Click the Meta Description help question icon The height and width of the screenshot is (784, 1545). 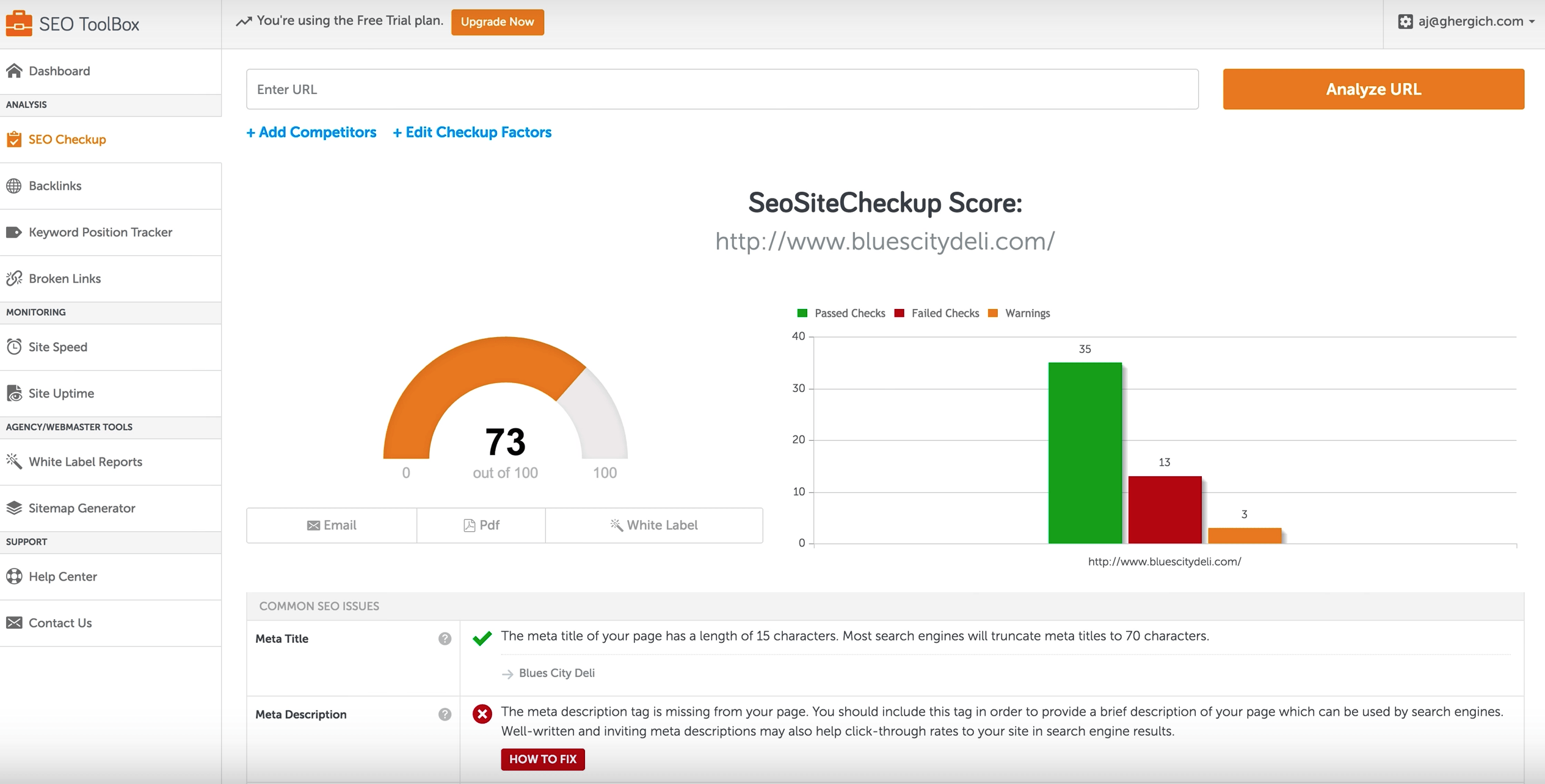click(x=445, y=714)
